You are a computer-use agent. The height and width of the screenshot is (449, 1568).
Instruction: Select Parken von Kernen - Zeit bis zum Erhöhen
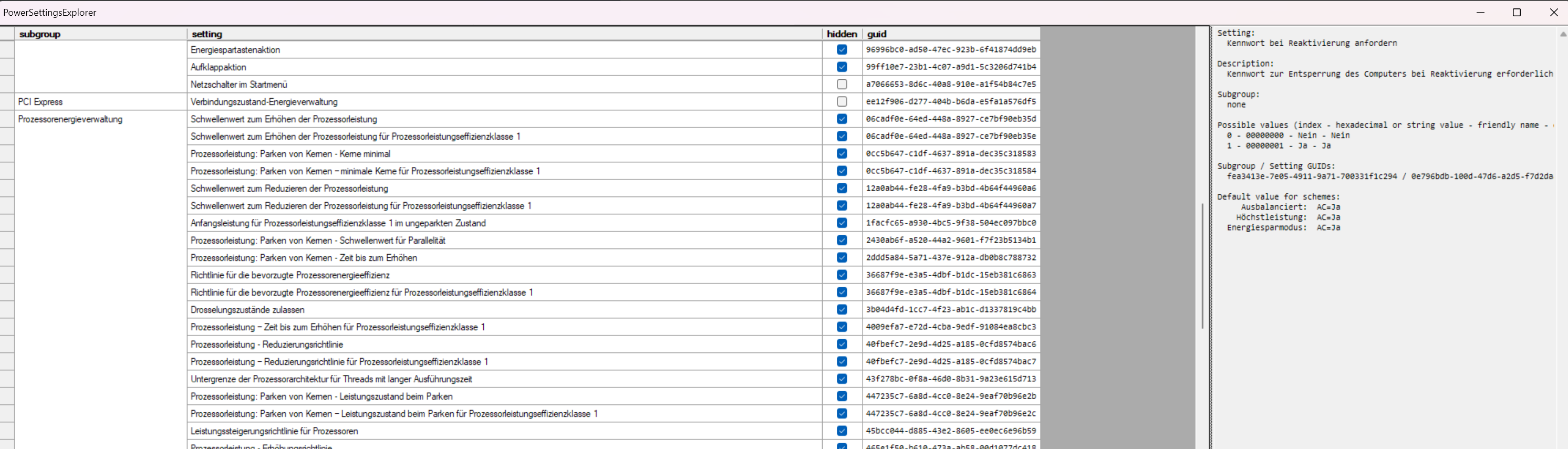(x=505, y=258)
